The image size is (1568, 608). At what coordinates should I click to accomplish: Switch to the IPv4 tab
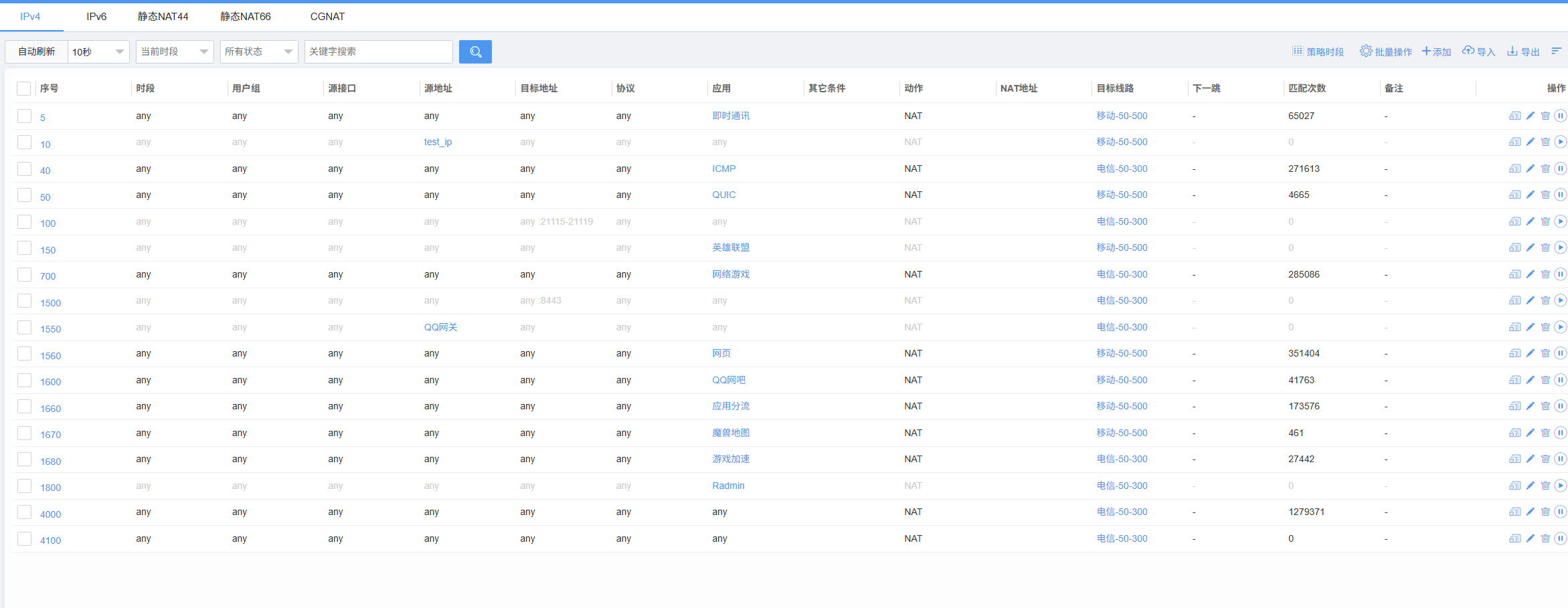[31, 17]
